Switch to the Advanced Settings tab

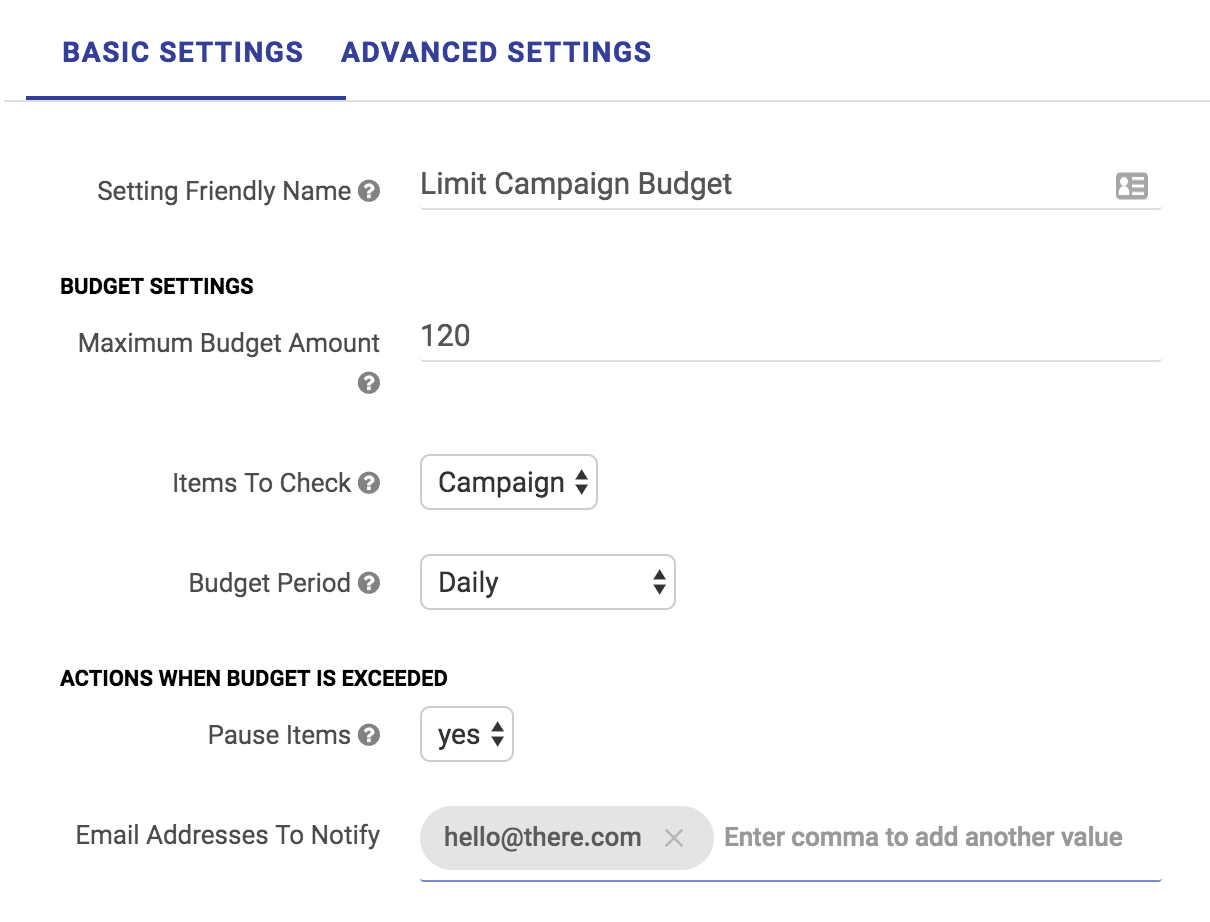coord(496,52)
